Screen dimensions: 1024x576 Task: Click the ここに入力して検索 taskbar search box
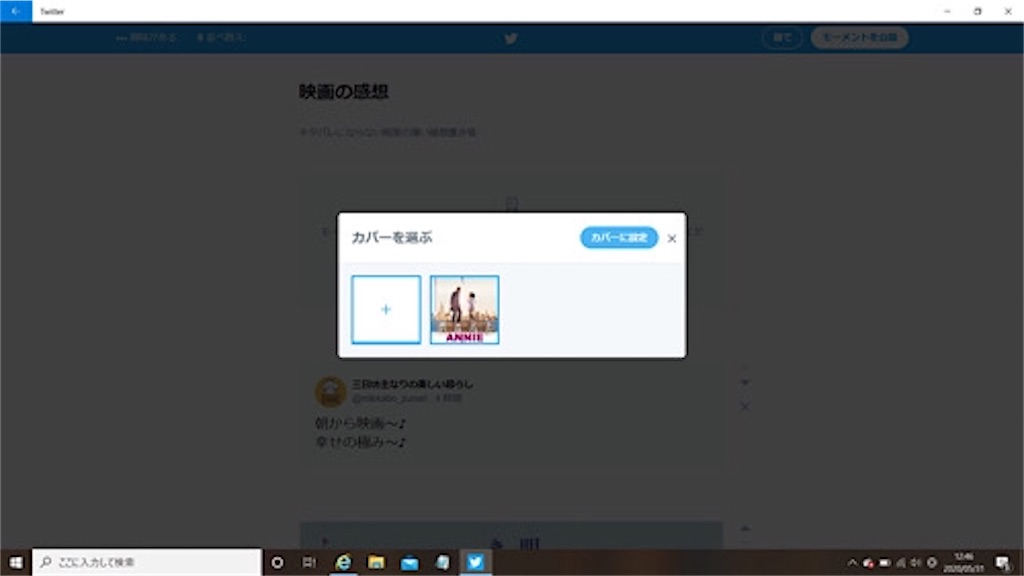click(147, 562)
